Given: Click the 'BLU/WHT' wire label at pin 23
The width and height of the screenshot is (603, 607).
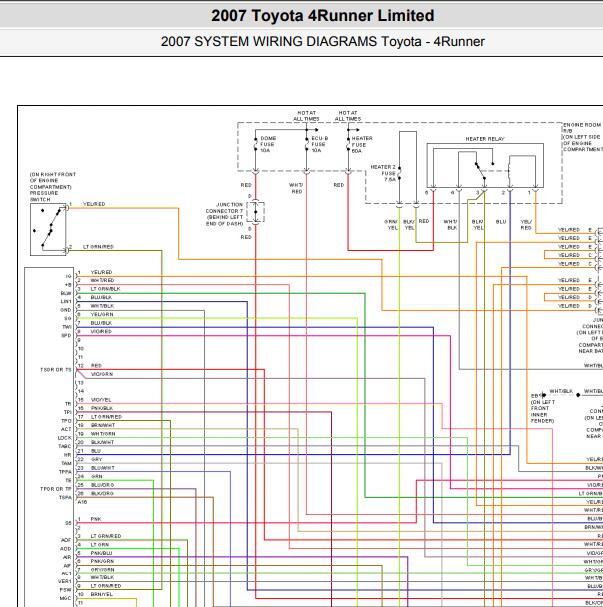Looking at the screenshot, I should tap(103, 468).
